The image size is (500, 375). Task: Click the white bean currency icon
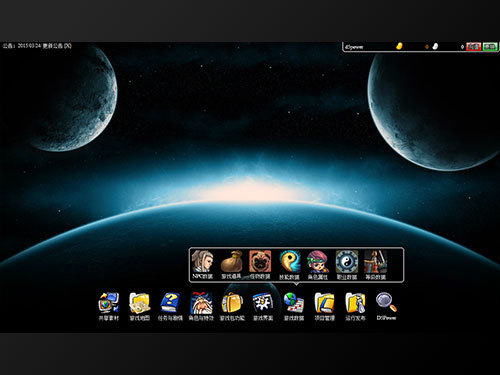435,46
